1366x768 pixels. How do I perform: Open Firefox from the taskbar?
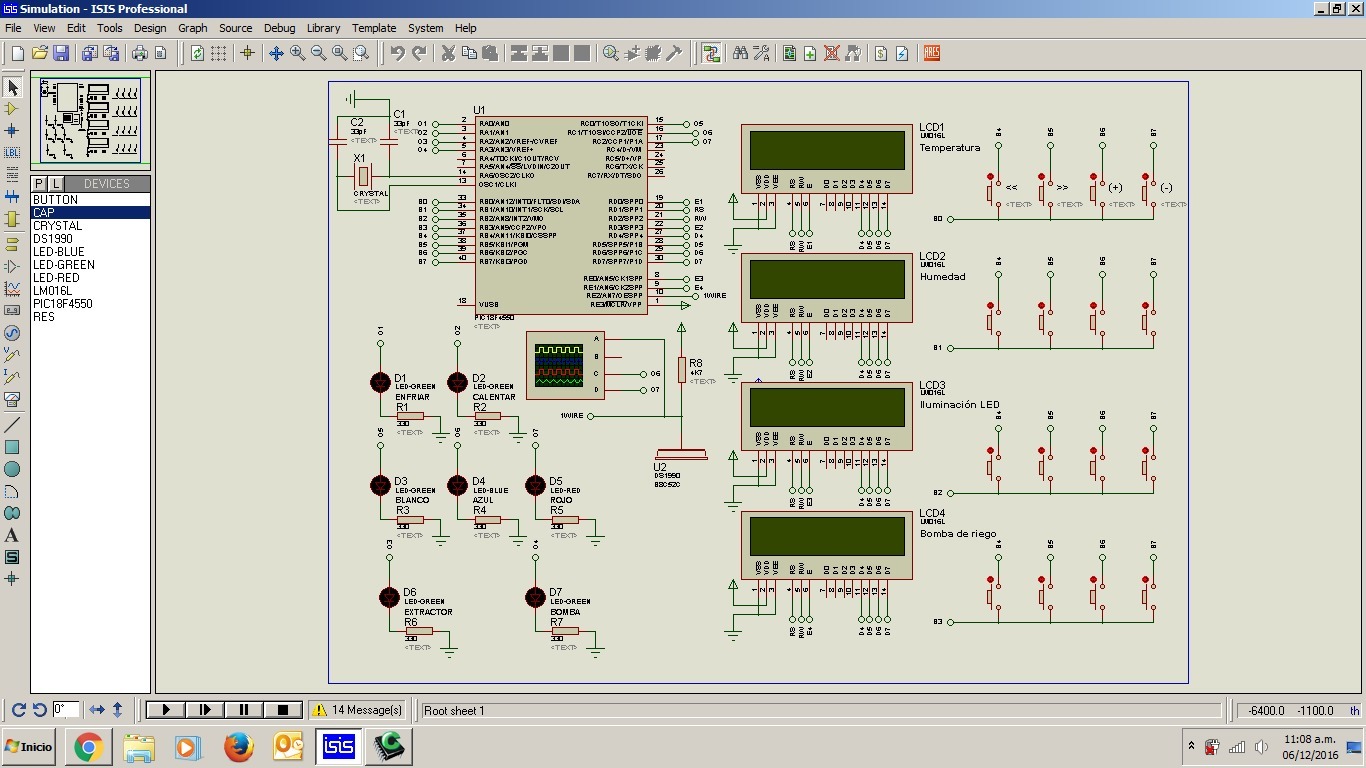(x=238, y=747)
